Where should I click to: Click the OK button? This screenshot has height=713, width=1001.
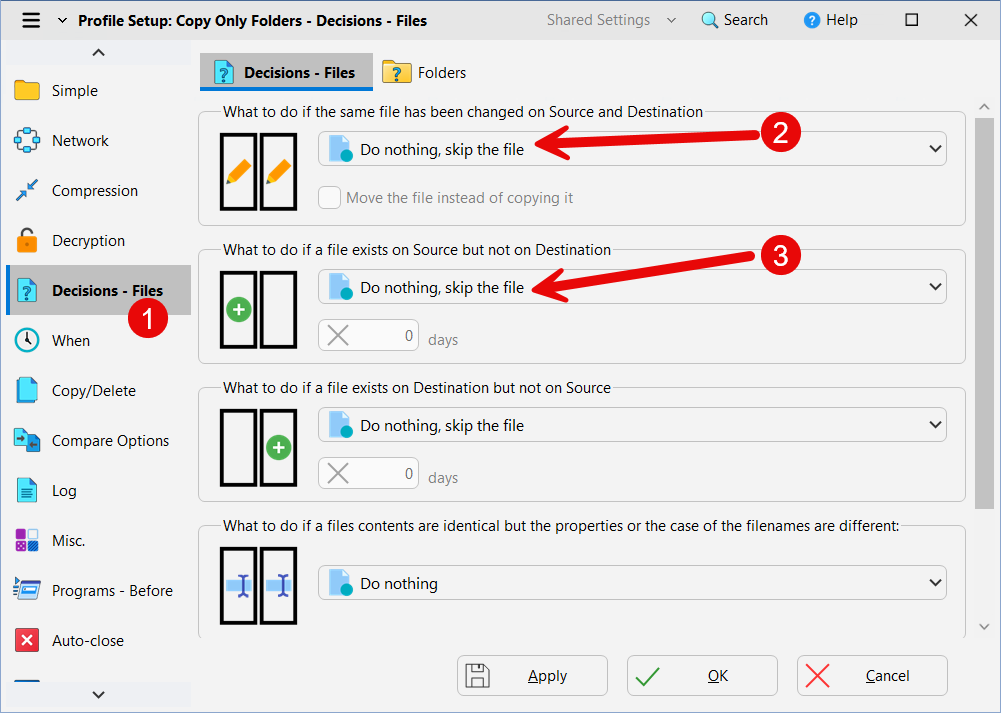(702, 675)
